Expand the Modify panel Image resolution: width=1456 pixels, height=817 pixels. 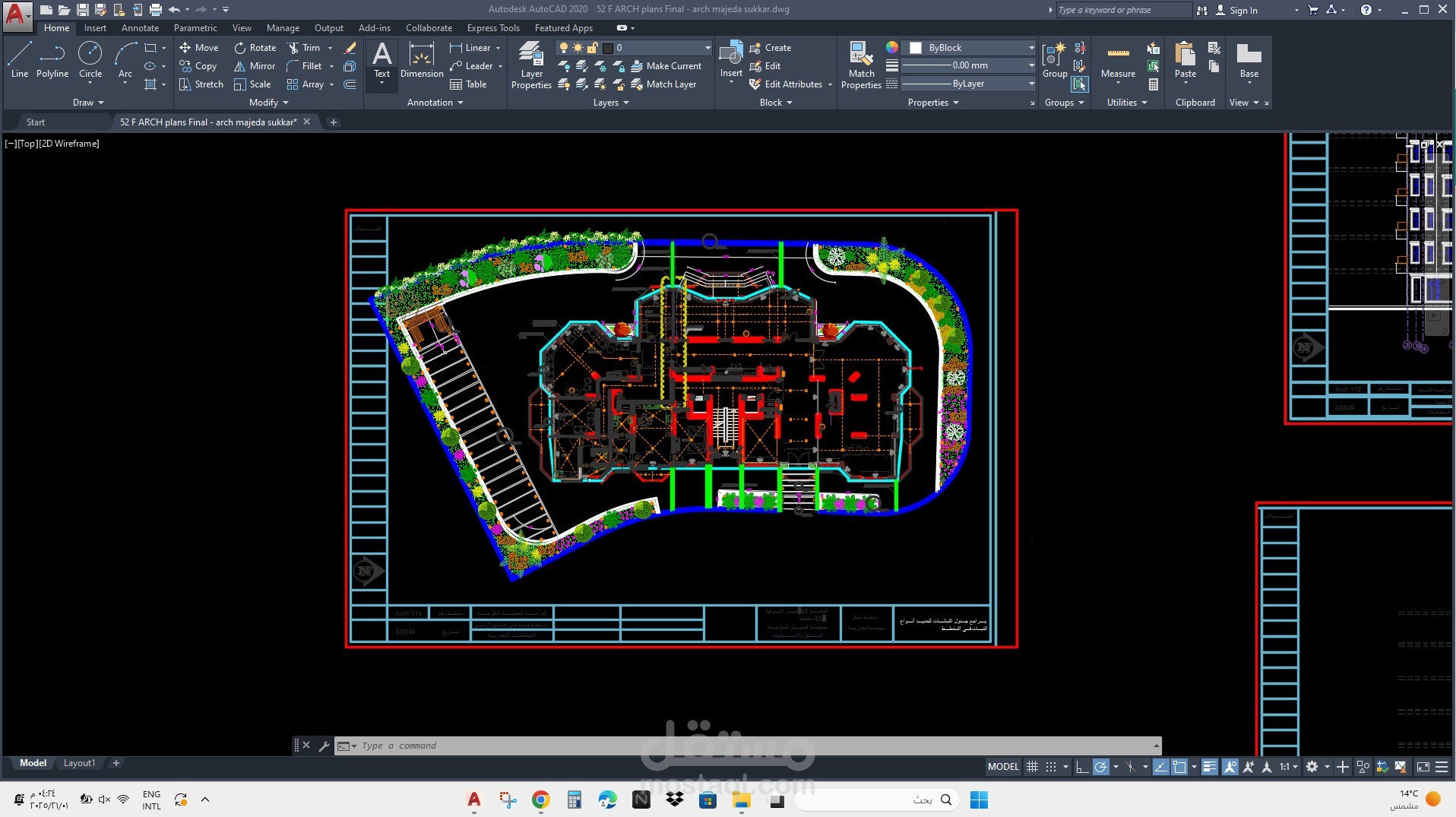pos(269,103)
